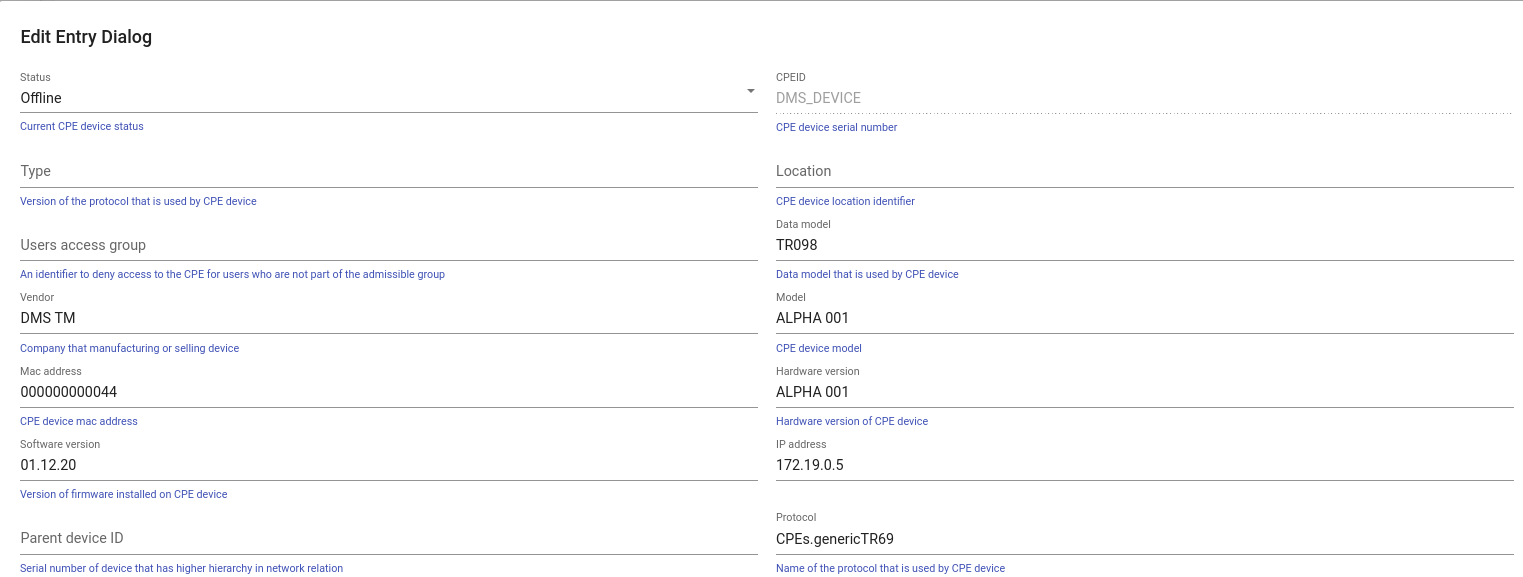
Task: Click into the Location input field
Action: pyautogui.click(x=1143, y=172)
